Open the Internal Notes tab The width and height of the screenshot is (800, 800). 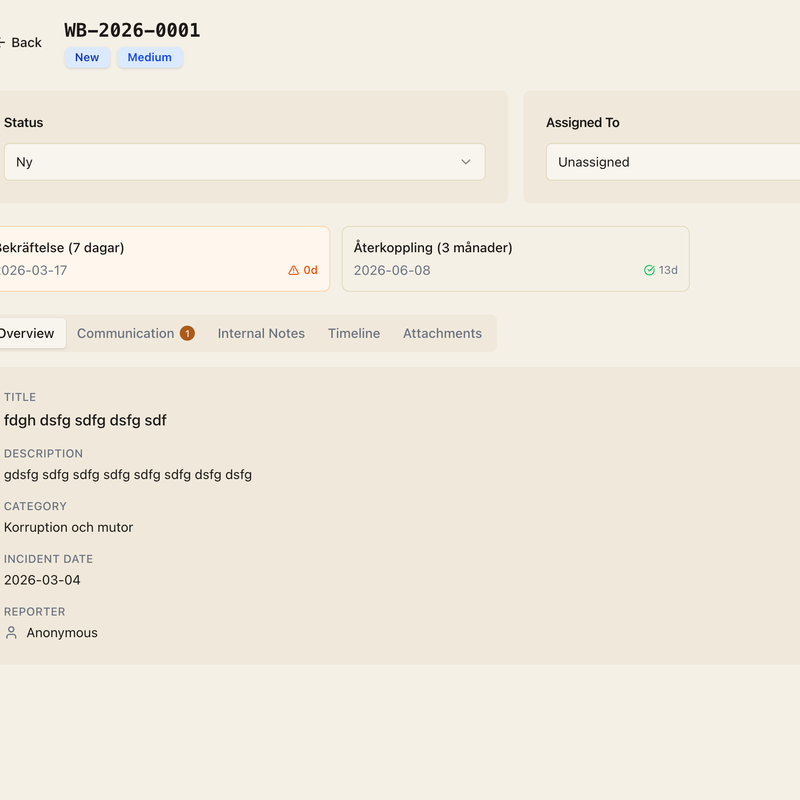(261, 333)
